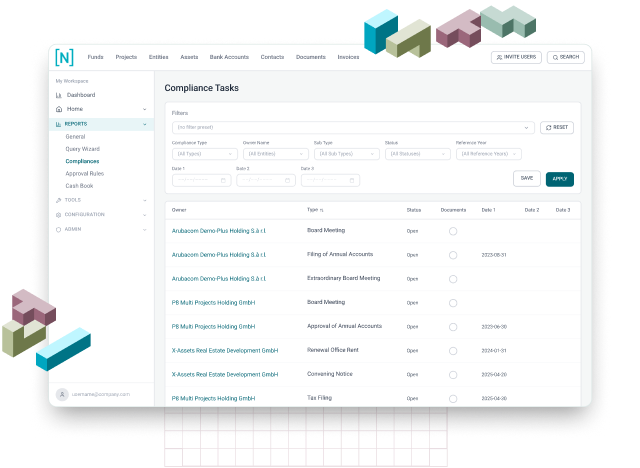This screenshot has height=468, width=640.
Task: Open the Invoices menu
Action: pos(348,57)
